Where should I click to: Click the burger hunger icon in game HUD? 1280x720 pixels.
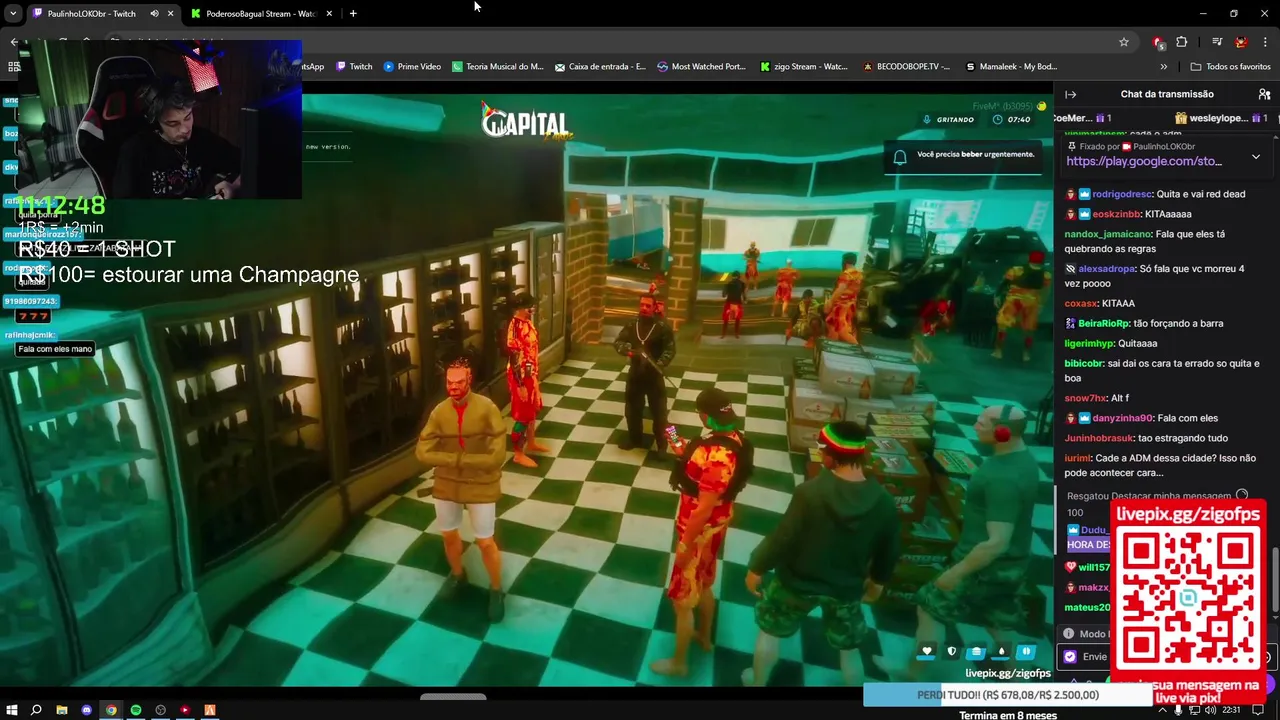tap(976, 651)
